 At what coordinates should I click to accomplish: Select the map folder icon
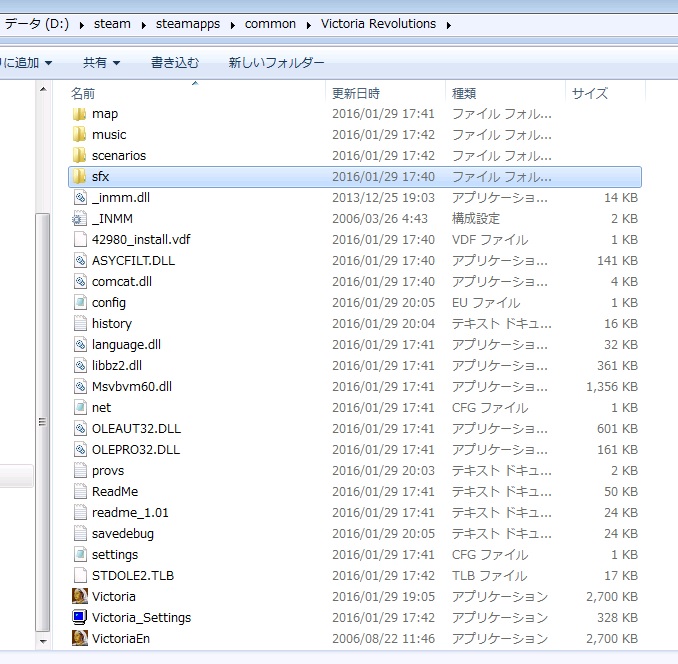click(x=80, y=114)
